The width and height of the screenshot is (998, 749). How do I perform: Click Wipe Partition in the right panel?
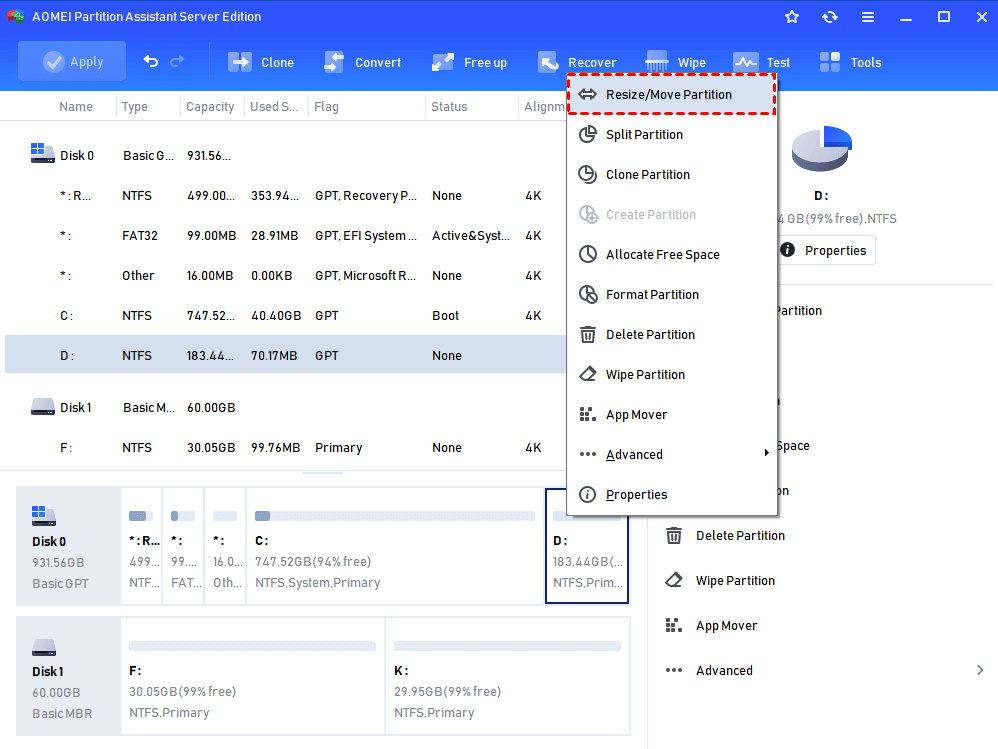click(x=735, y=580)
